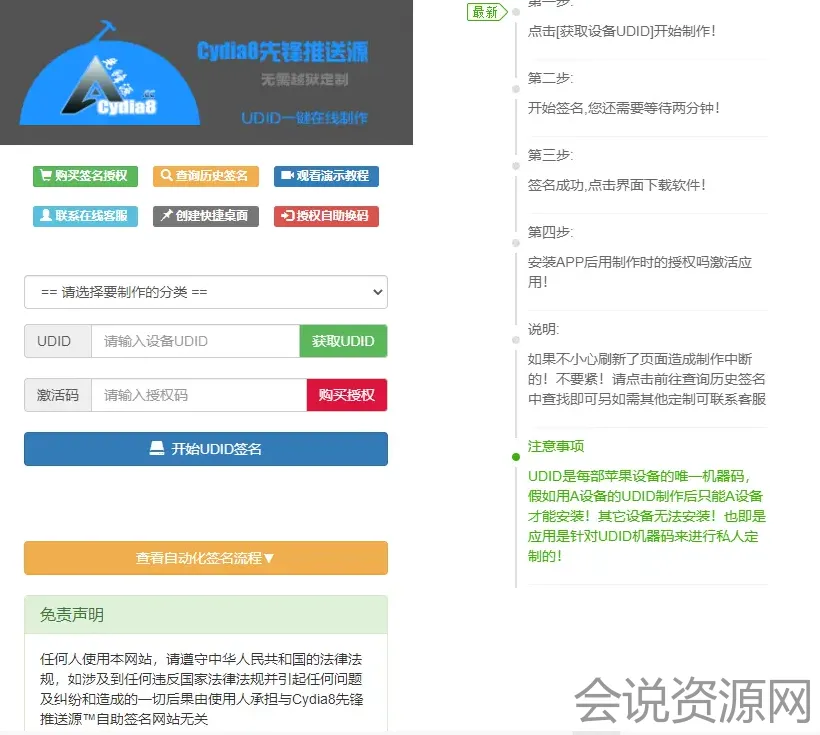Screen dimensions: 820x735
Task: Click the 第三步 timeline heading
Action: (550, 155)
